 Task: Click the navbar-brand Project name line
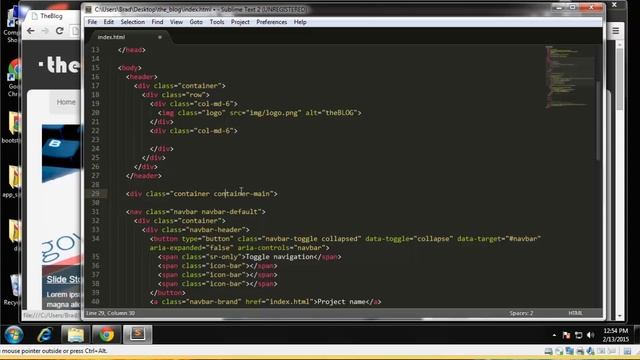pos(265,302)
